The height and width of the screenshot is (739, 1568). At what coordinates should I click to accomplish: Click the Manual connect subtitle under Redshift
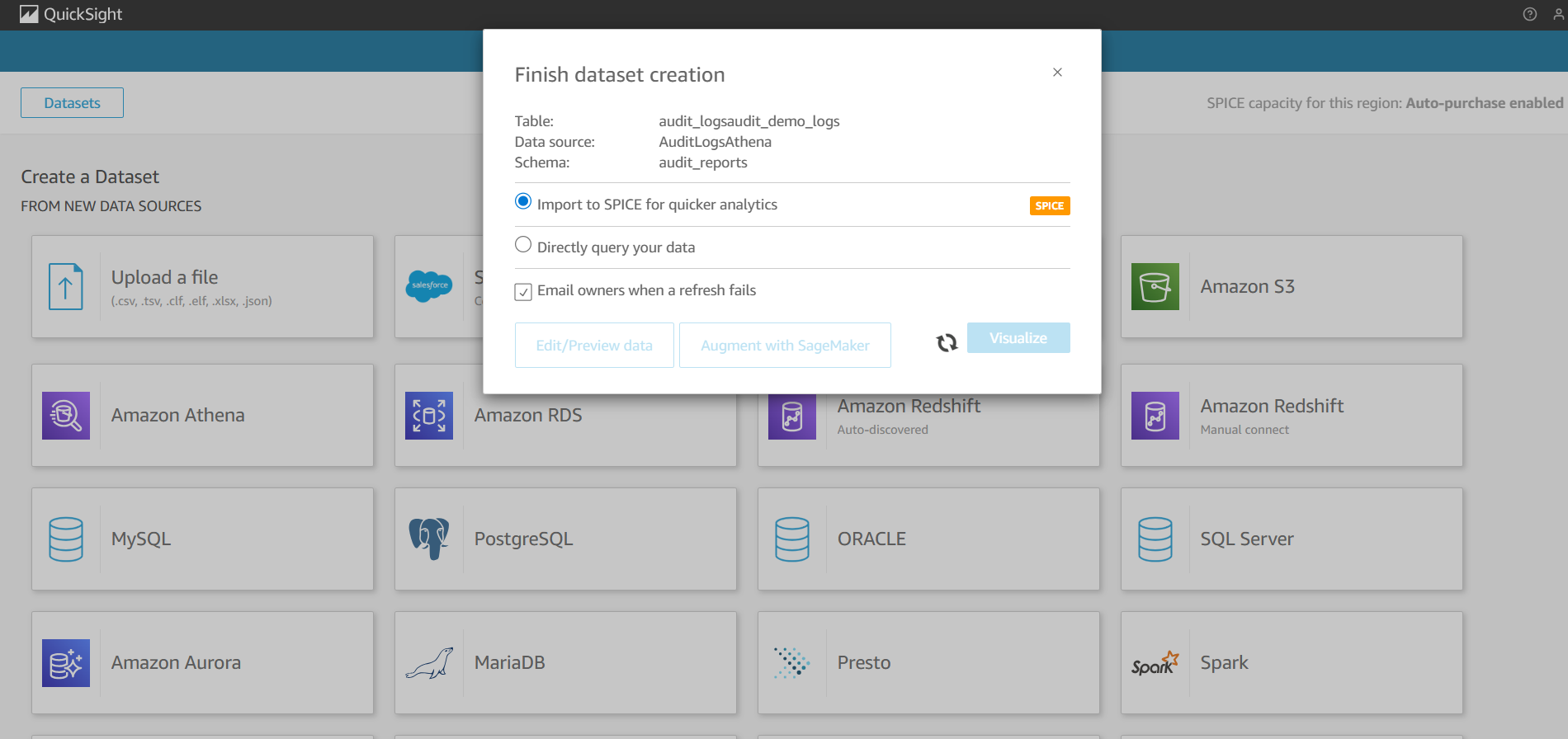pyautogui.click(x=1244, y=430)
